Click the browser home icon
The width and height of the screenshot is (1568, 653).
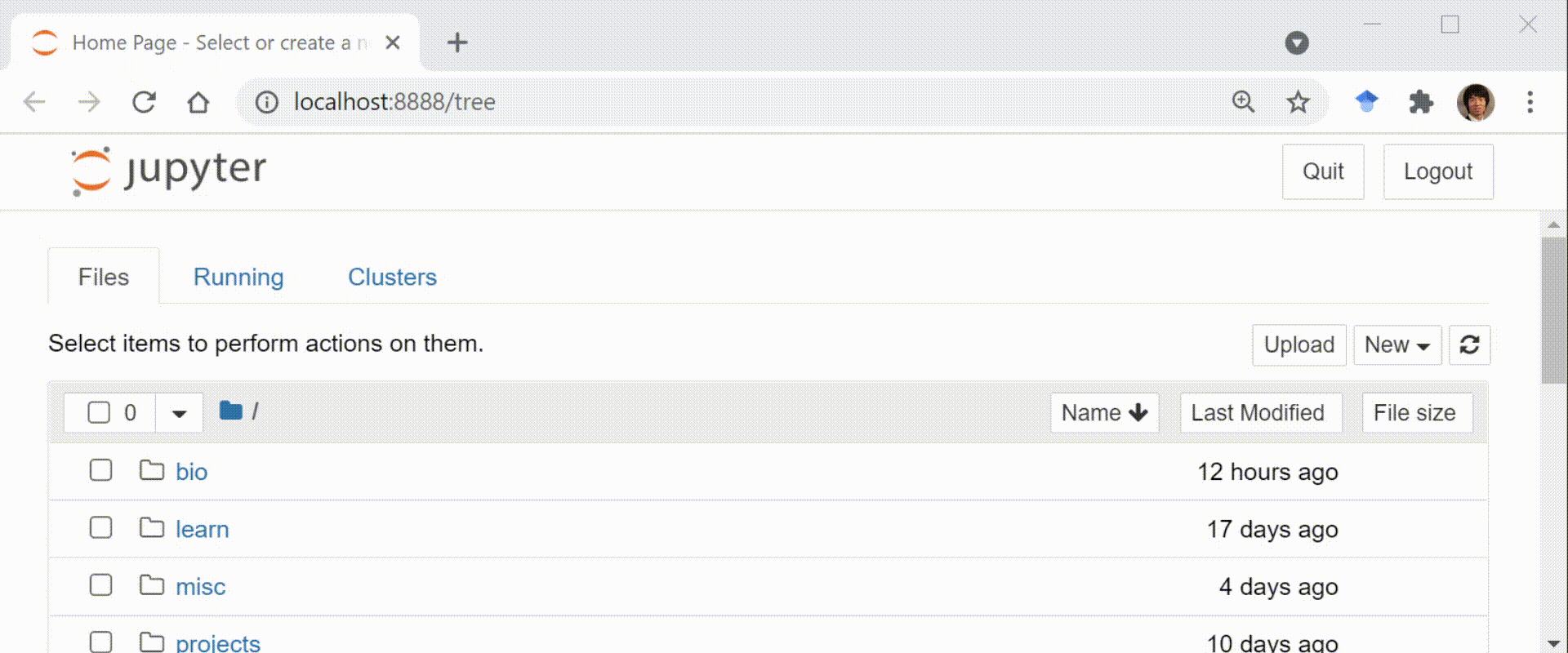(198, 102)
